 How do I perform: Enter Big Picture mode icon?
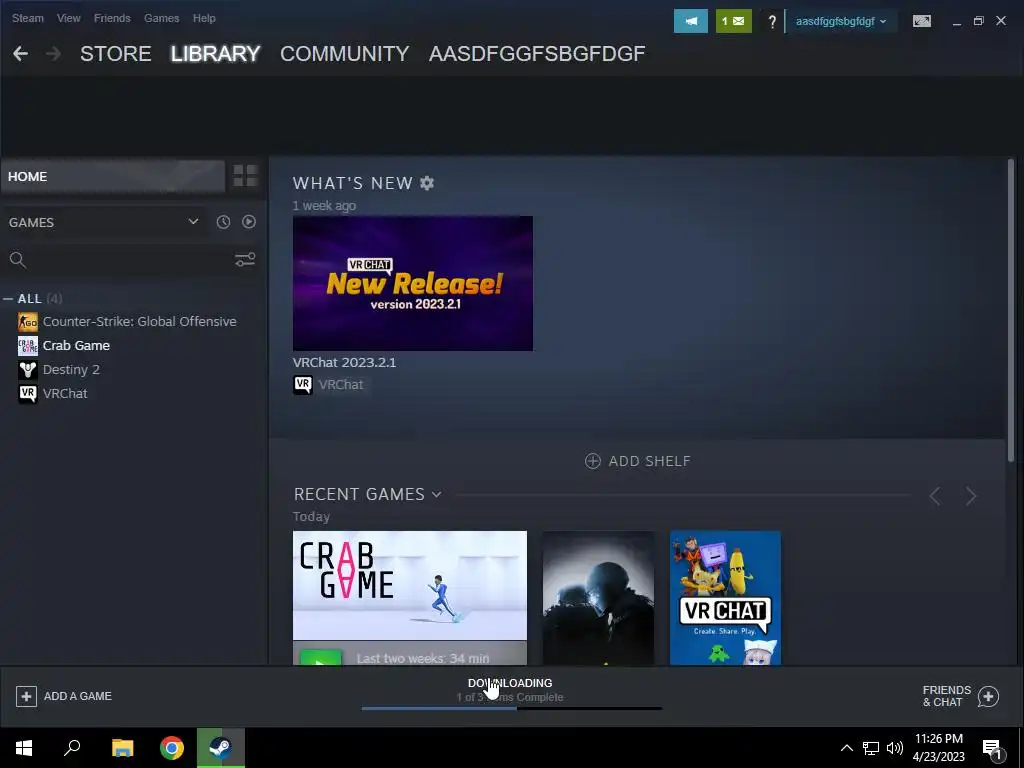click(x=921, y=22)
